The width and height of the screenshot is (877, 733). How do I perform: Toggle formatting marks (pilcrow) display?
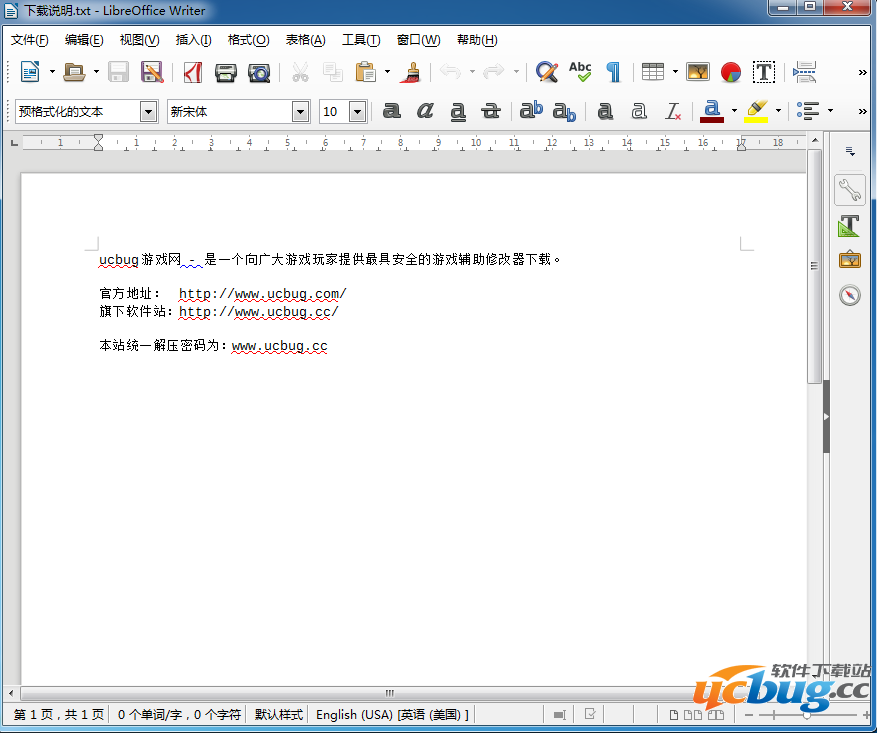(613, 72)
